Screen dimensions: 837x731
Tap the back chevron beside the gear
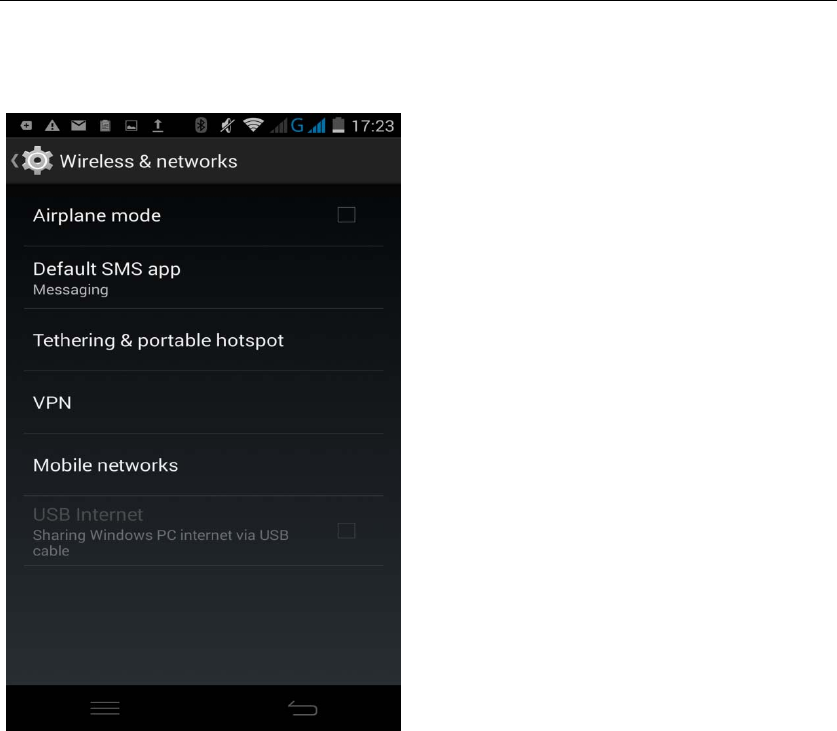(x=15, y=161)
